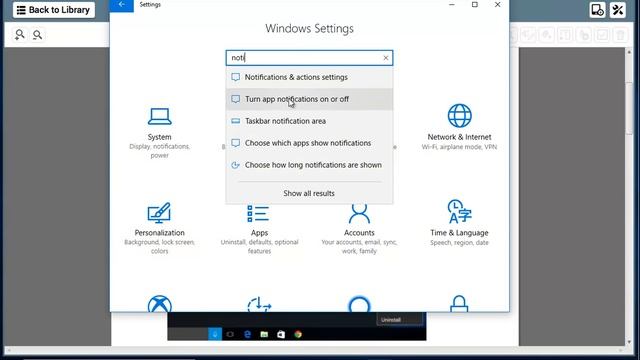Clear the search box with the X
This screenshot has width=640, height=360.
pyautogui.click(x=386, y=58)
